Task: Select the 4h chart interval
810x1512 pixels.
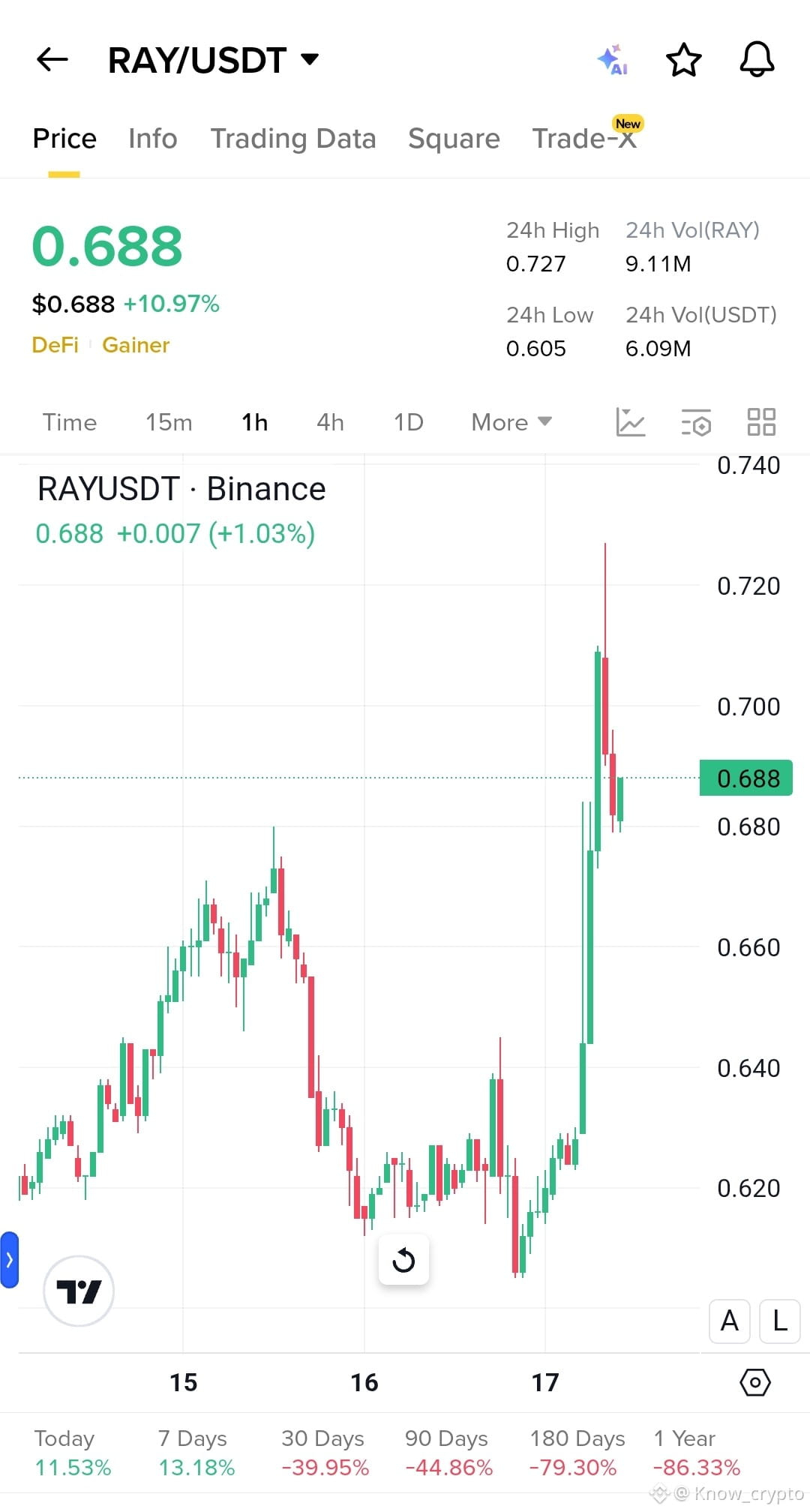Action: point(330,422)
